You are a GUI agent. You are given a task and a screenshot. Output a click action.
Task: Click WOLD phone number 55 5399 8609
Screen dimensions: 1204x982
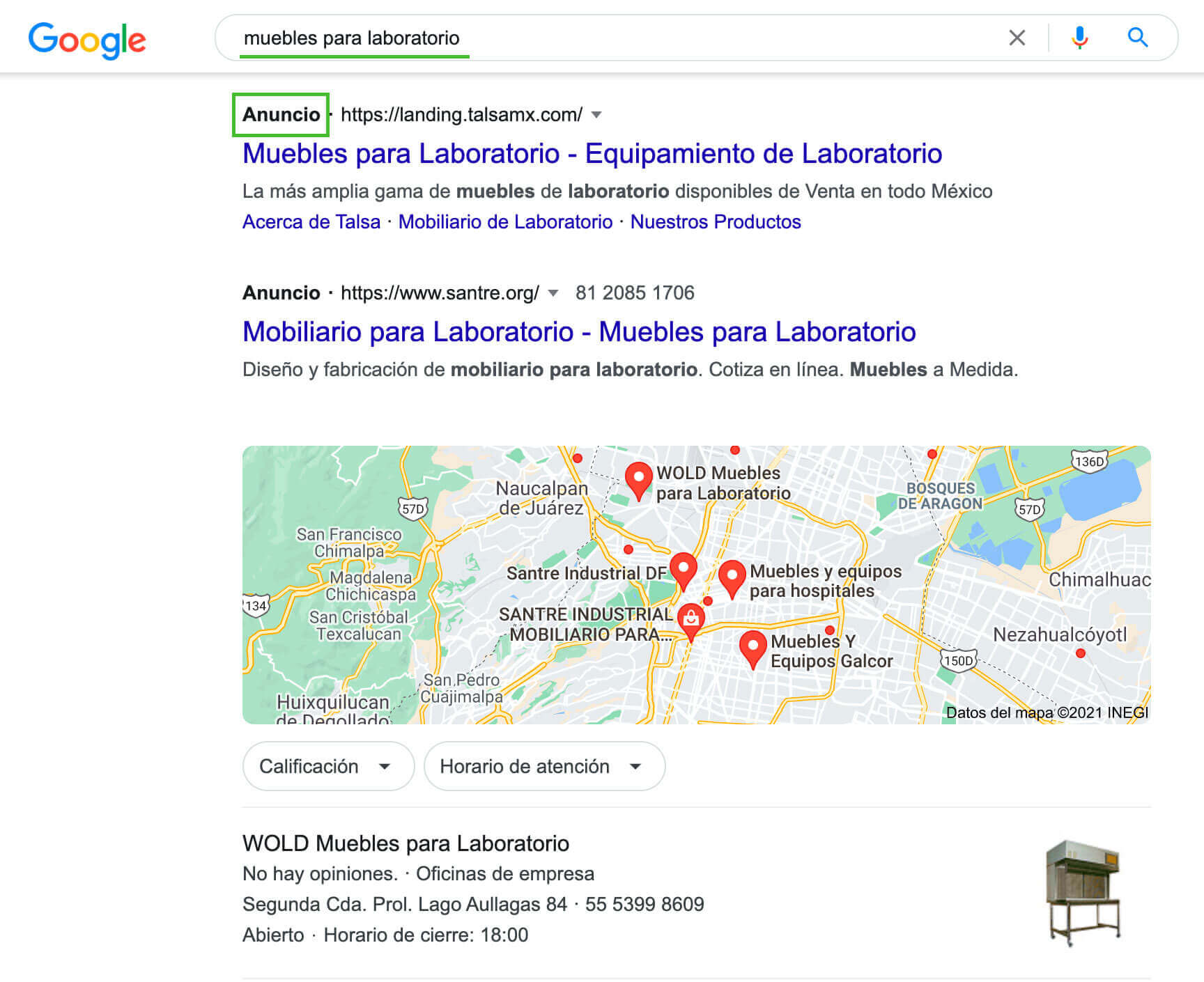tap(645, 904)
